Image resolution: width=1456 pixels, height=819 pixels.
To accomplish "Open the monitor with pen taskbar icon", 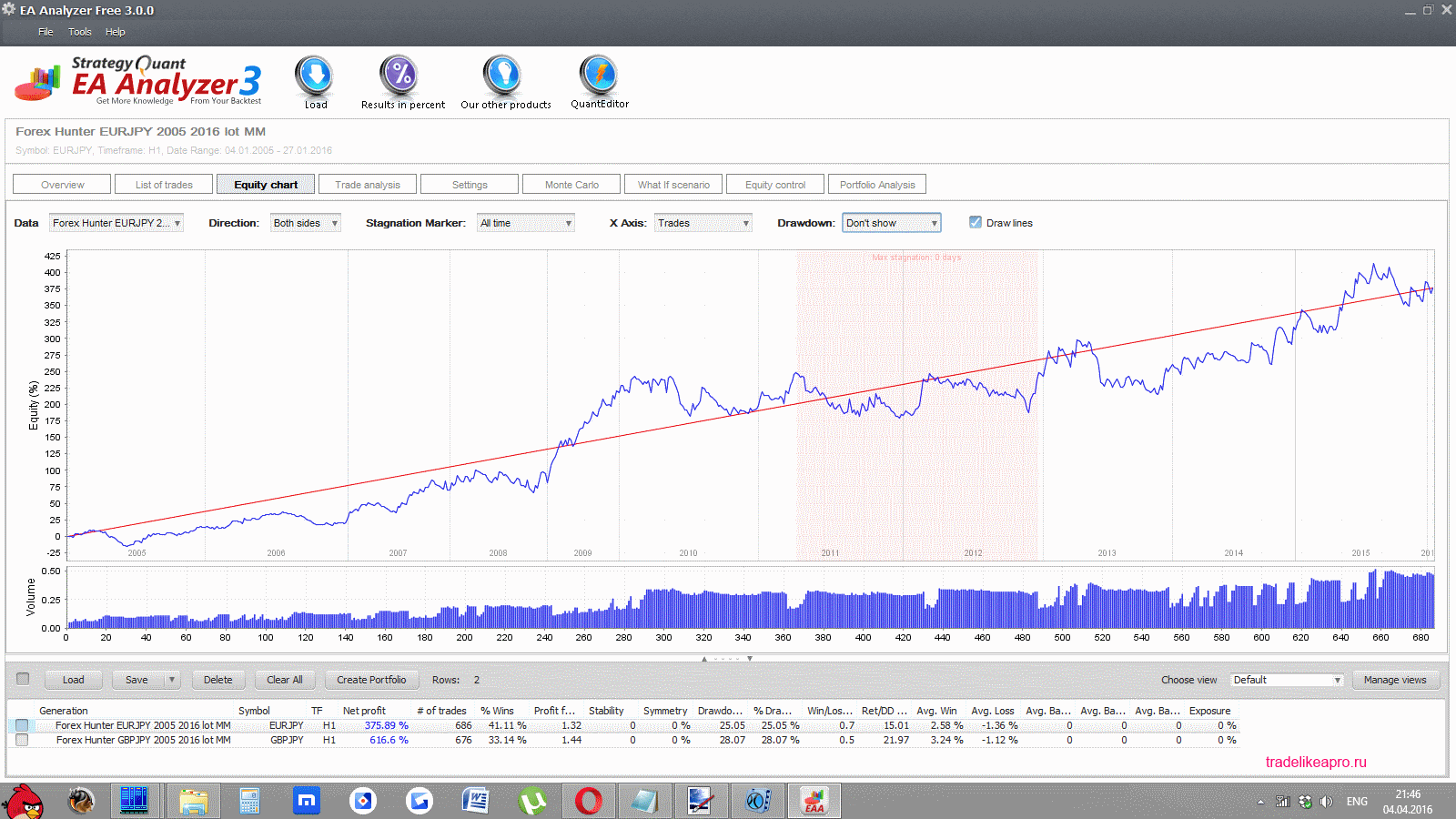I will coord(701,802).
